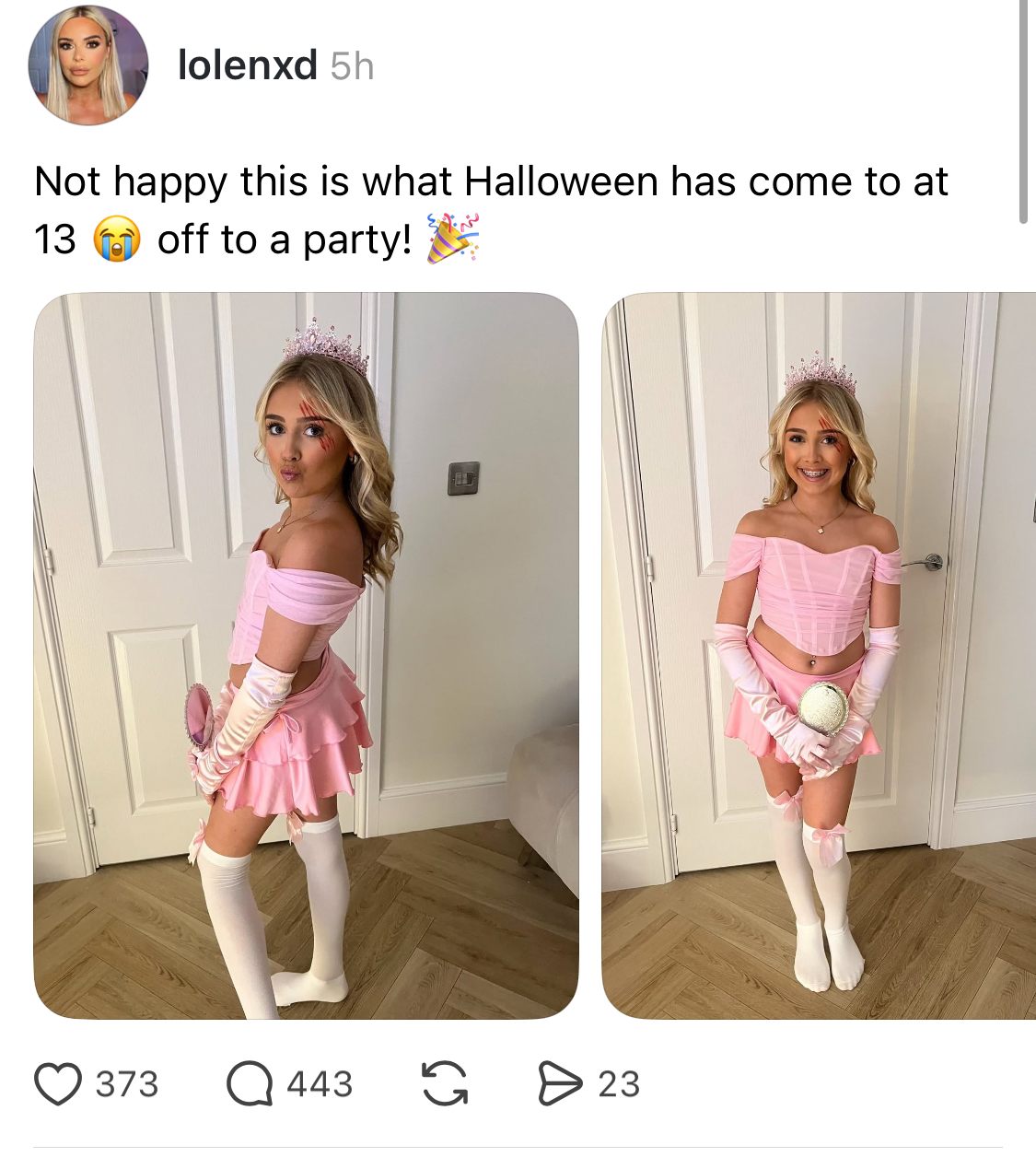Open the post via the 5h timestamp
The width and height of the screenshot is (1036, 1157).
353,66
